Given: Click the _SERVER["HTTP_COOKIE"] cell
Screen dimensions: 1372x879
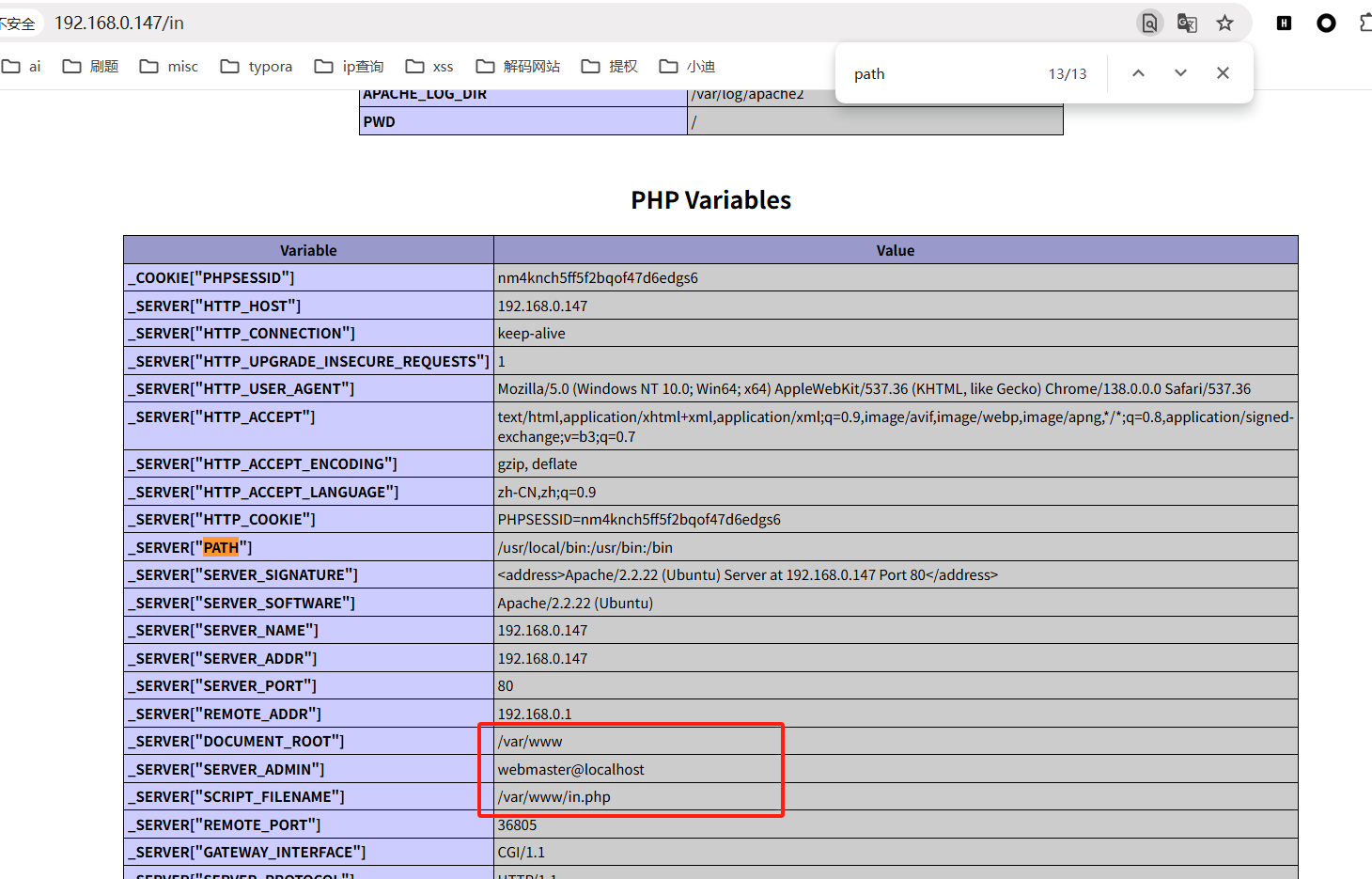Looking at the screenshot, I should (308, 520).
